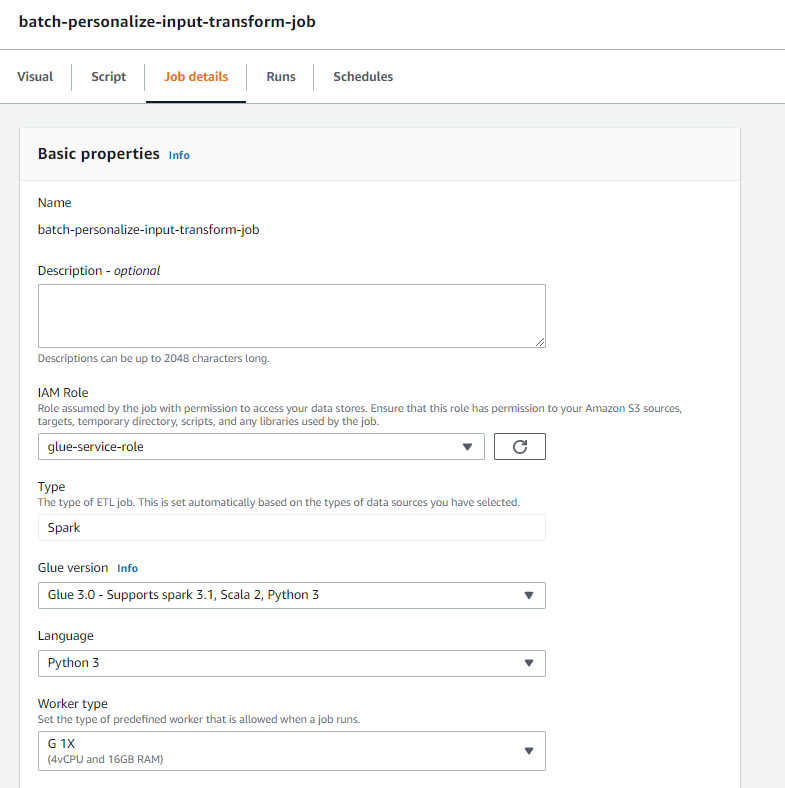This screenshot has width=785, height=788.
Task: Expand the Language Python 3 dropdown
Action: coord(291,663)
